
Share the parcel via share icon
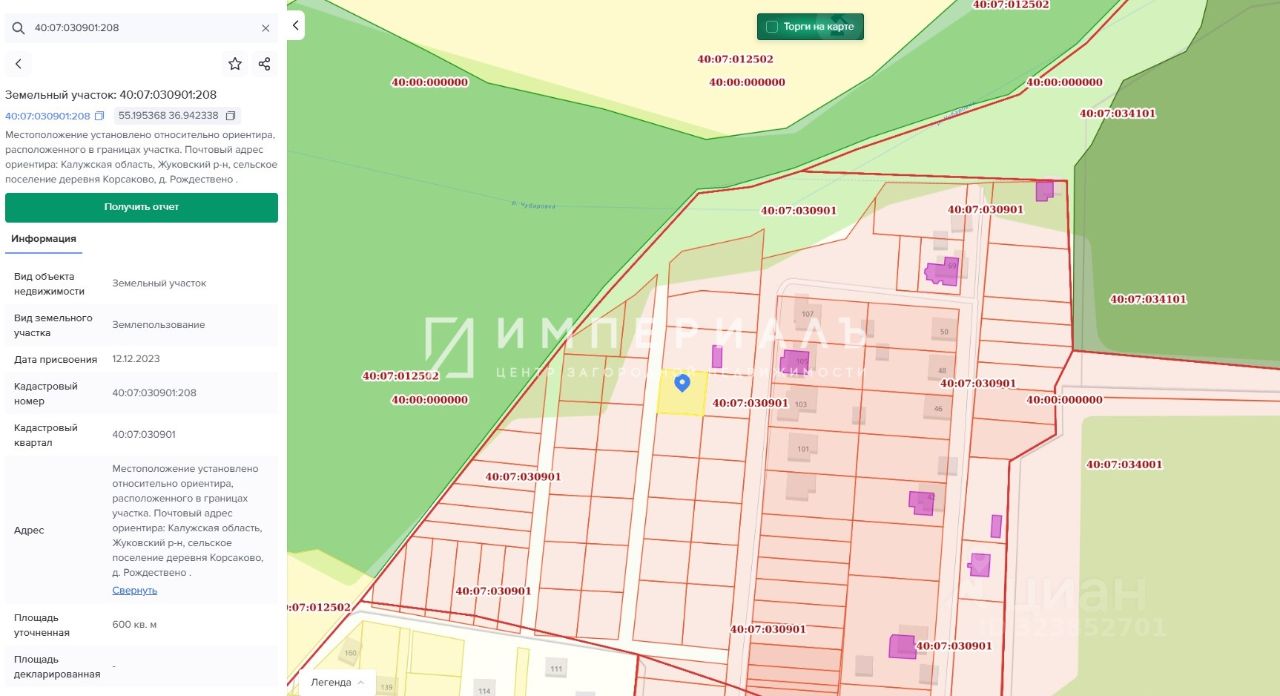(264, 64)
